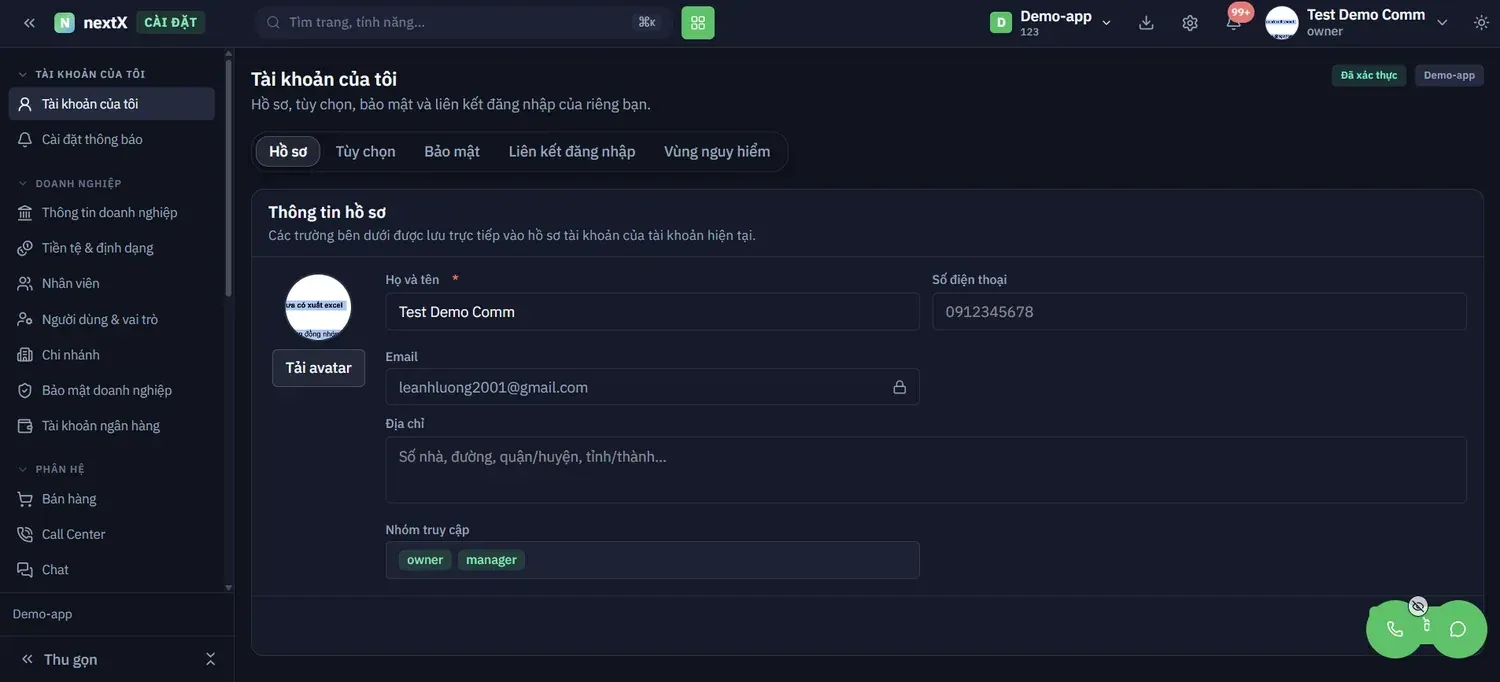Click the Bán hàng cart icon

point(25,499)
